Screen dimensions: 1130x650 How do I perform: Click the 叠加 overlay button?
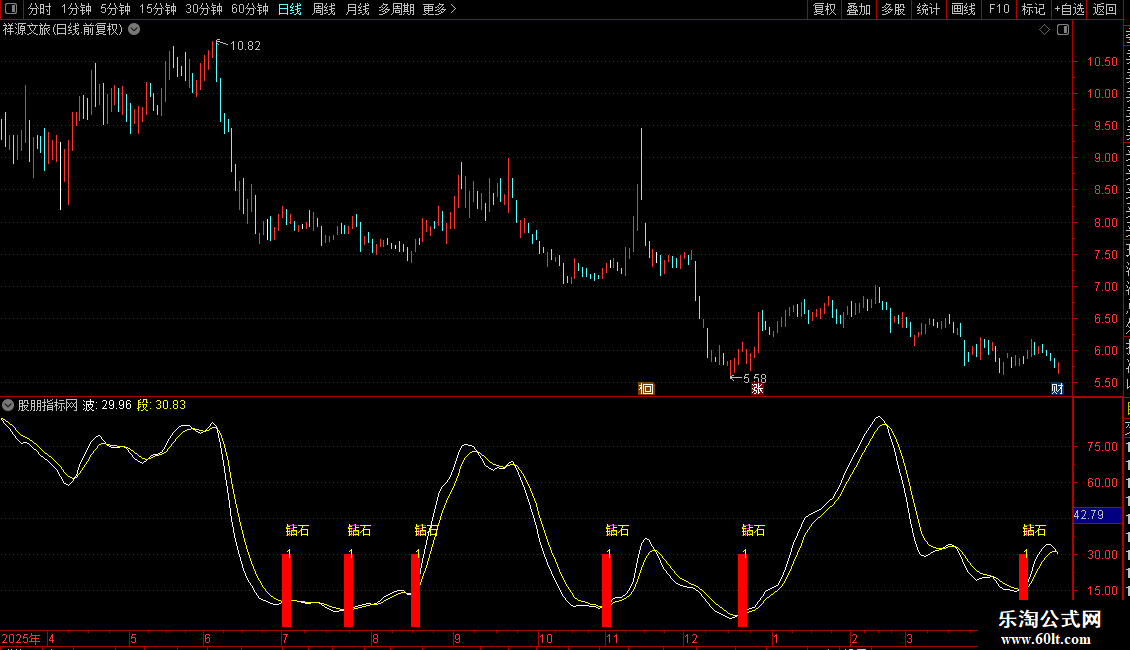(x=859, y=9)
